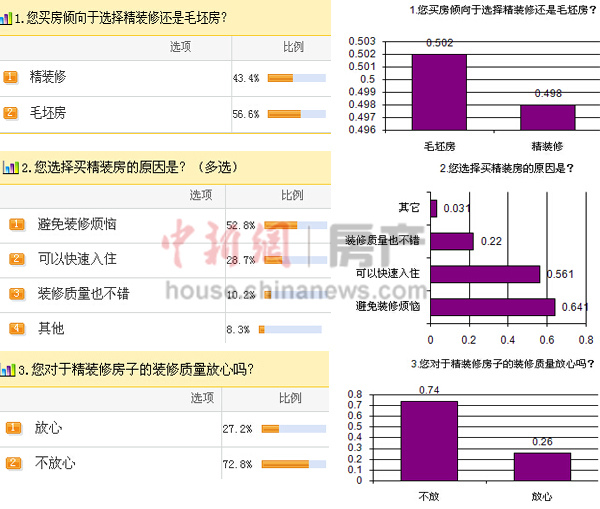Click the 可以快速入住 option in the table
Viewport: 600px width, 509px height.
(x=77, y=259)
